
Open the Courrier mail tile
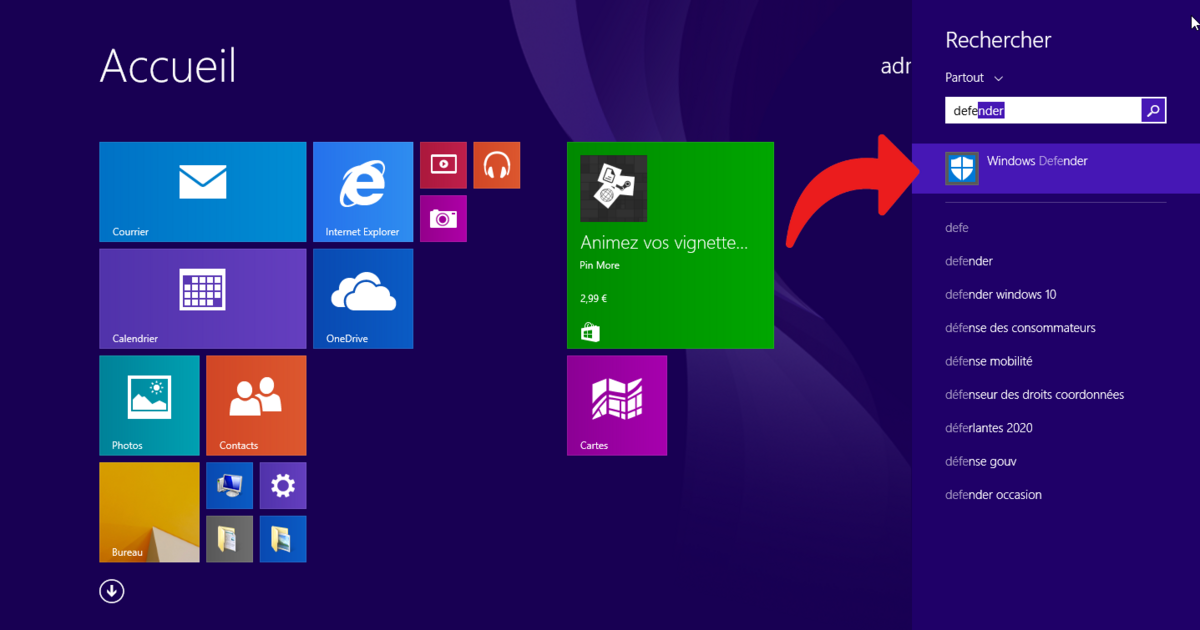(203, 192)
